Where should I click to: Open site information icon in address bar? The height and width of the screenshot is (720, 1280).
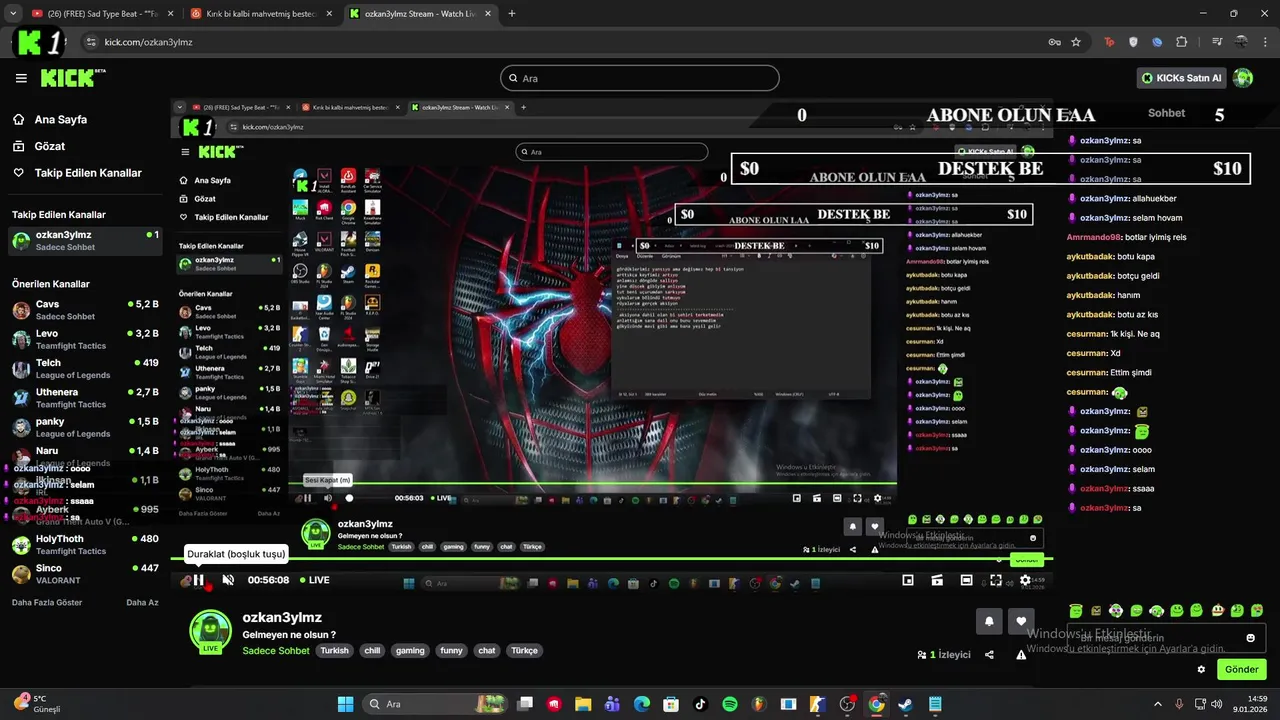tap(91, 42)
